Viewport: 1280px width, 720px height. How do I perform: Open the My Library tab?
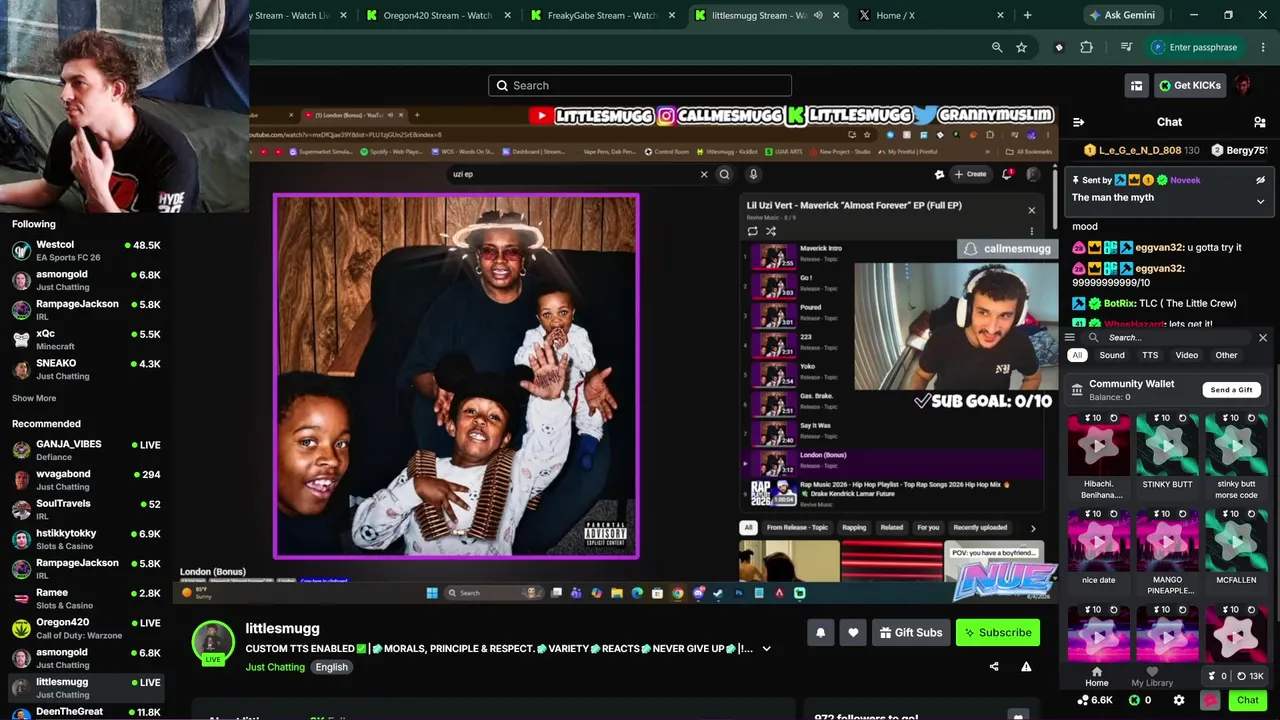[x=1152, y=677]
